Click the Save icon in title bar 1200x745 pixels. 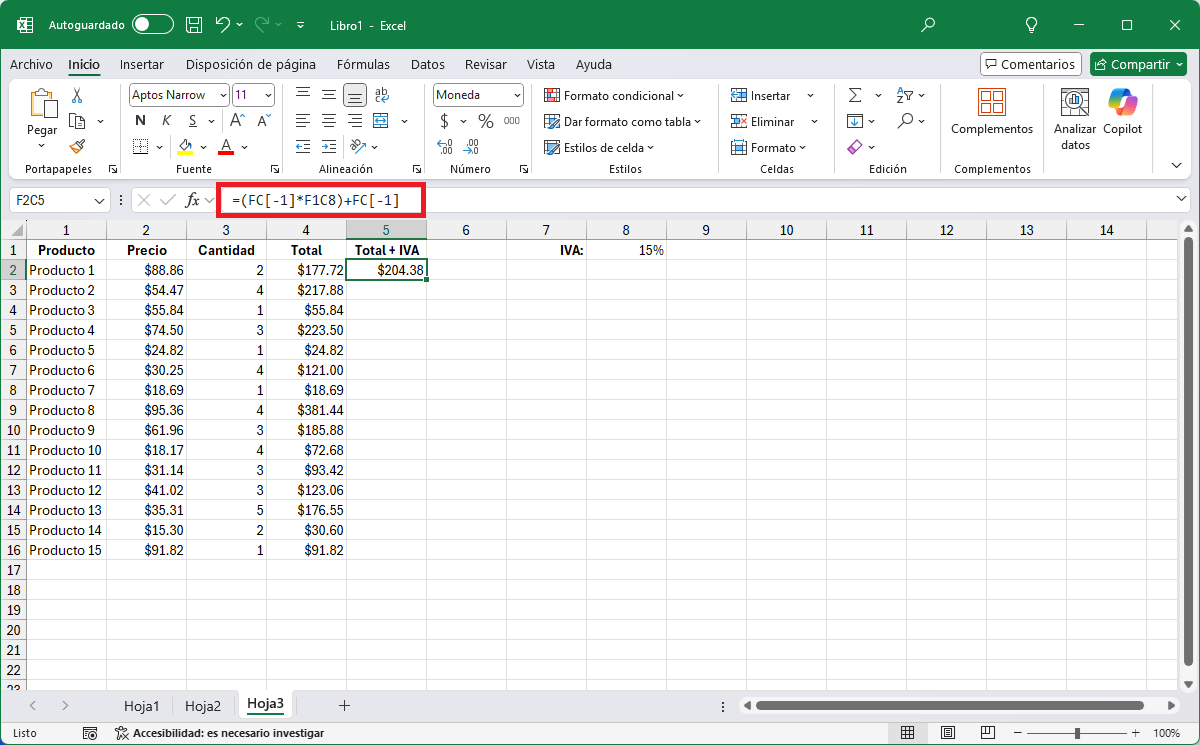194,24
